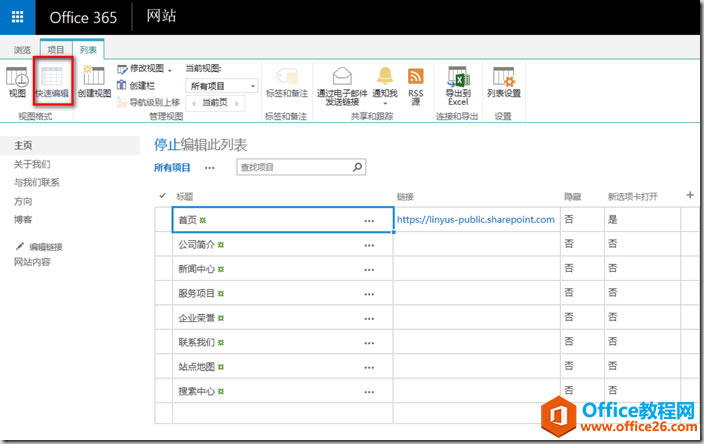The height and width of the screenshot is (444, 704).
Task: Click the 快速编辑 (Quick Edit) ribbon icon
Action: pyautogui.click(x=52, y=81)
